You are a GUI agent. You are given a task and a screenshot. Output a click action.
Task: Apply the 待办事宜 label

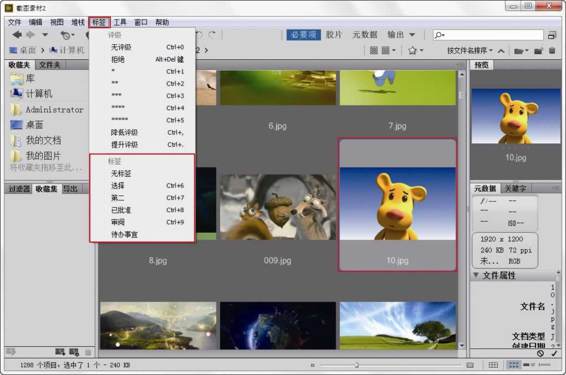[142, 234]
